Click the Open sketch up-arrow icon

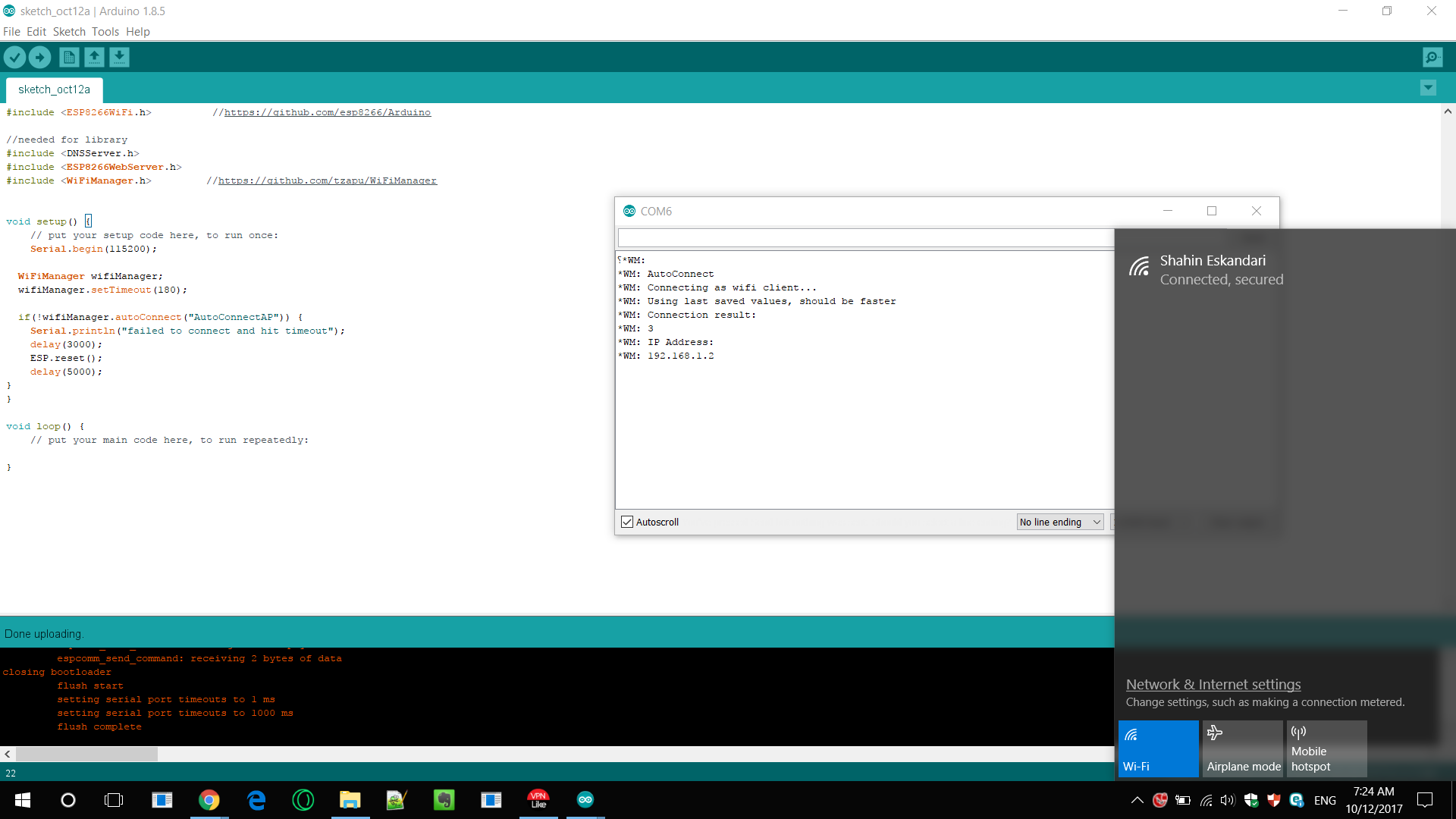click(x=94, y=57)
